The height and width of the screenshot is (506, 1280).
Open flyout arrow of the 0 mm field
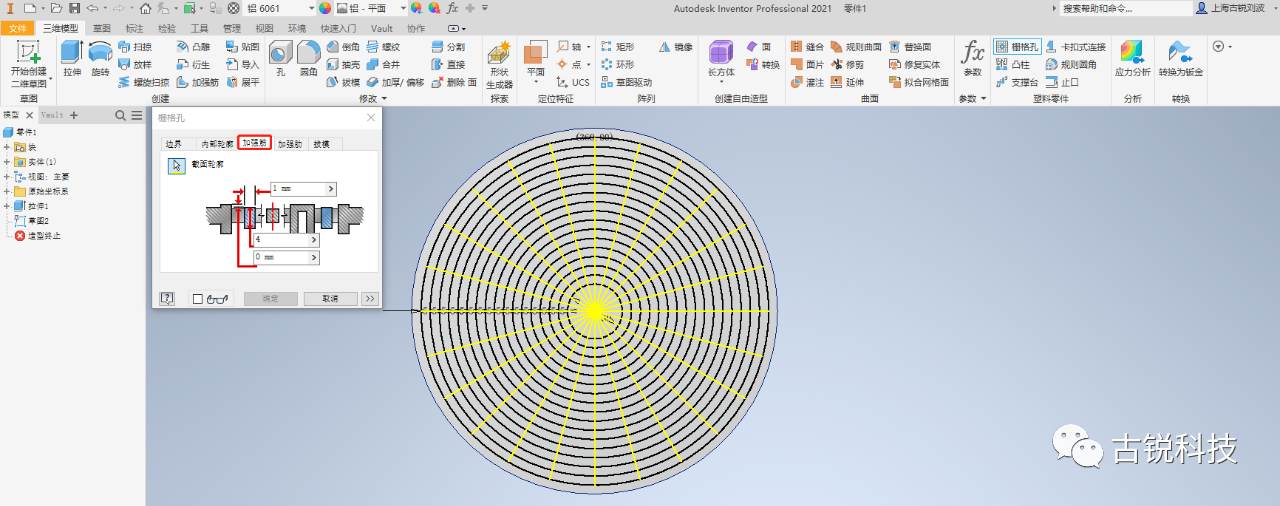tap(314, 258)
